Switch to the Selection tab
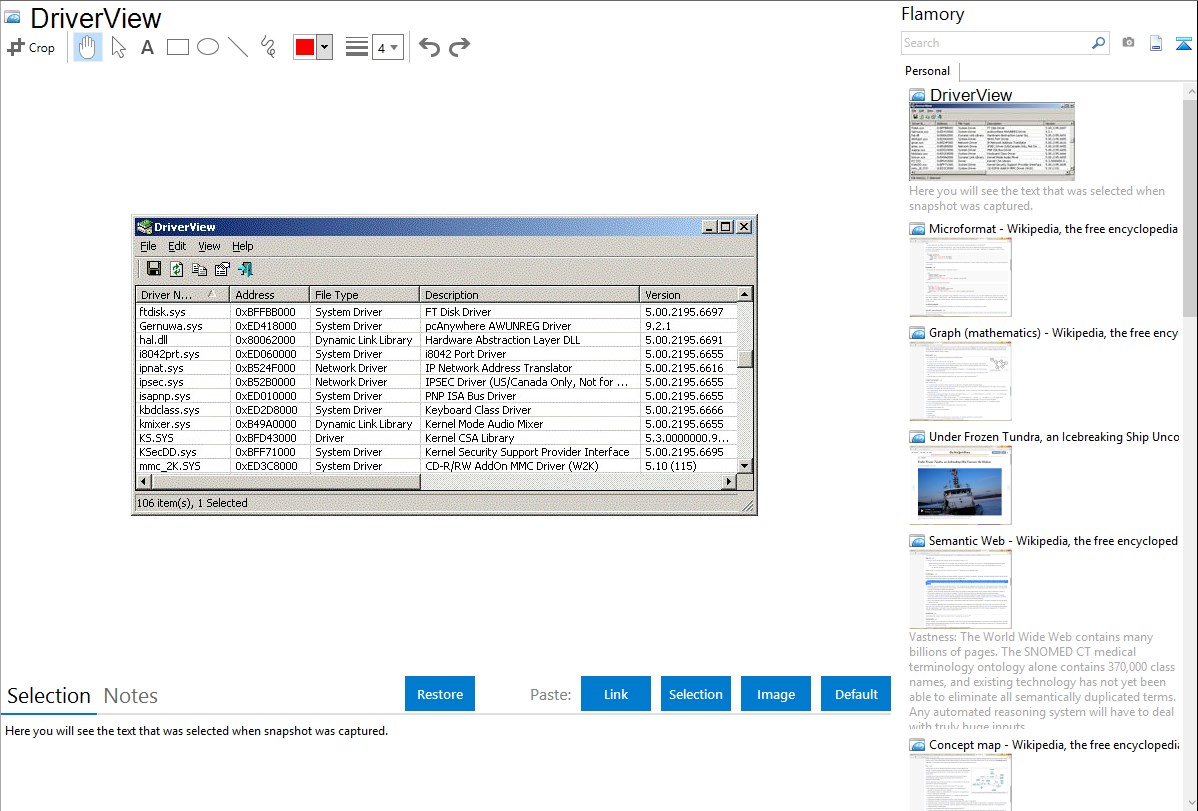 pyautogui.click(x=49, y=696)
